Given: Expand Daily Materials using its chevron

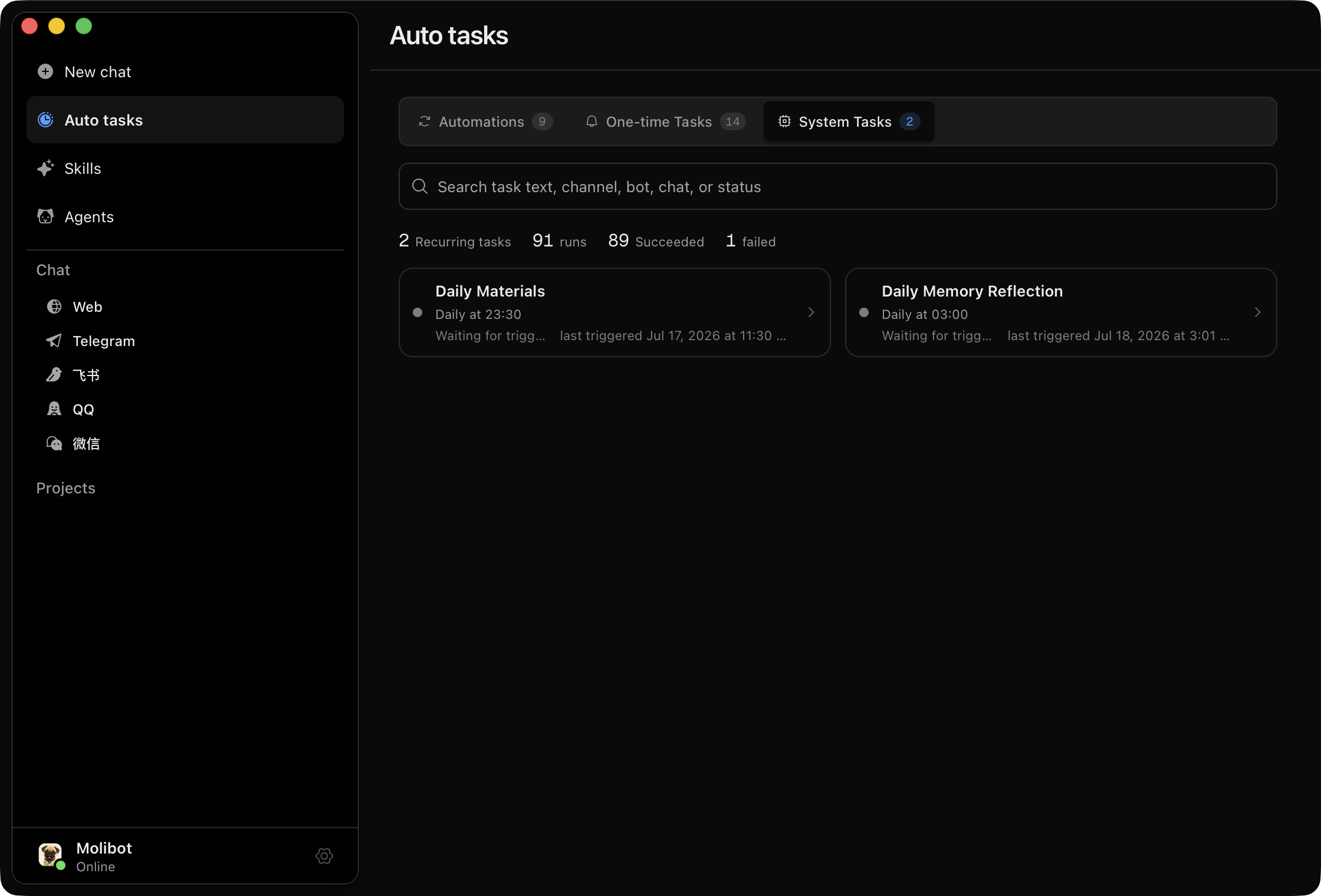Looking at the screenshot, I should point(811,312).
